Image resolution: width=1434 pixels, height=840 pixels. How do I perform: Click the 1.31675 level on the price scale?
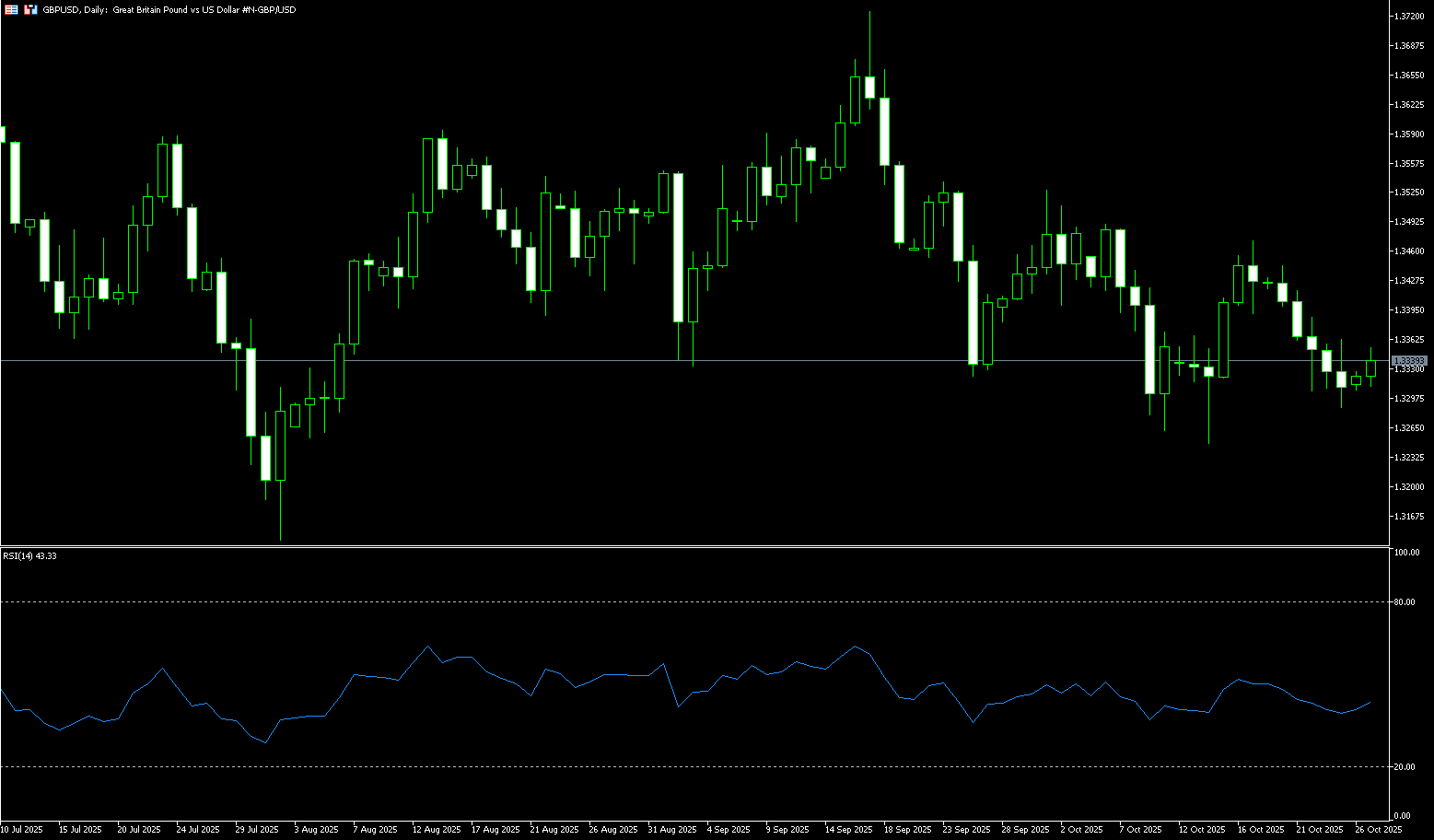click(x=1410, y=516)
